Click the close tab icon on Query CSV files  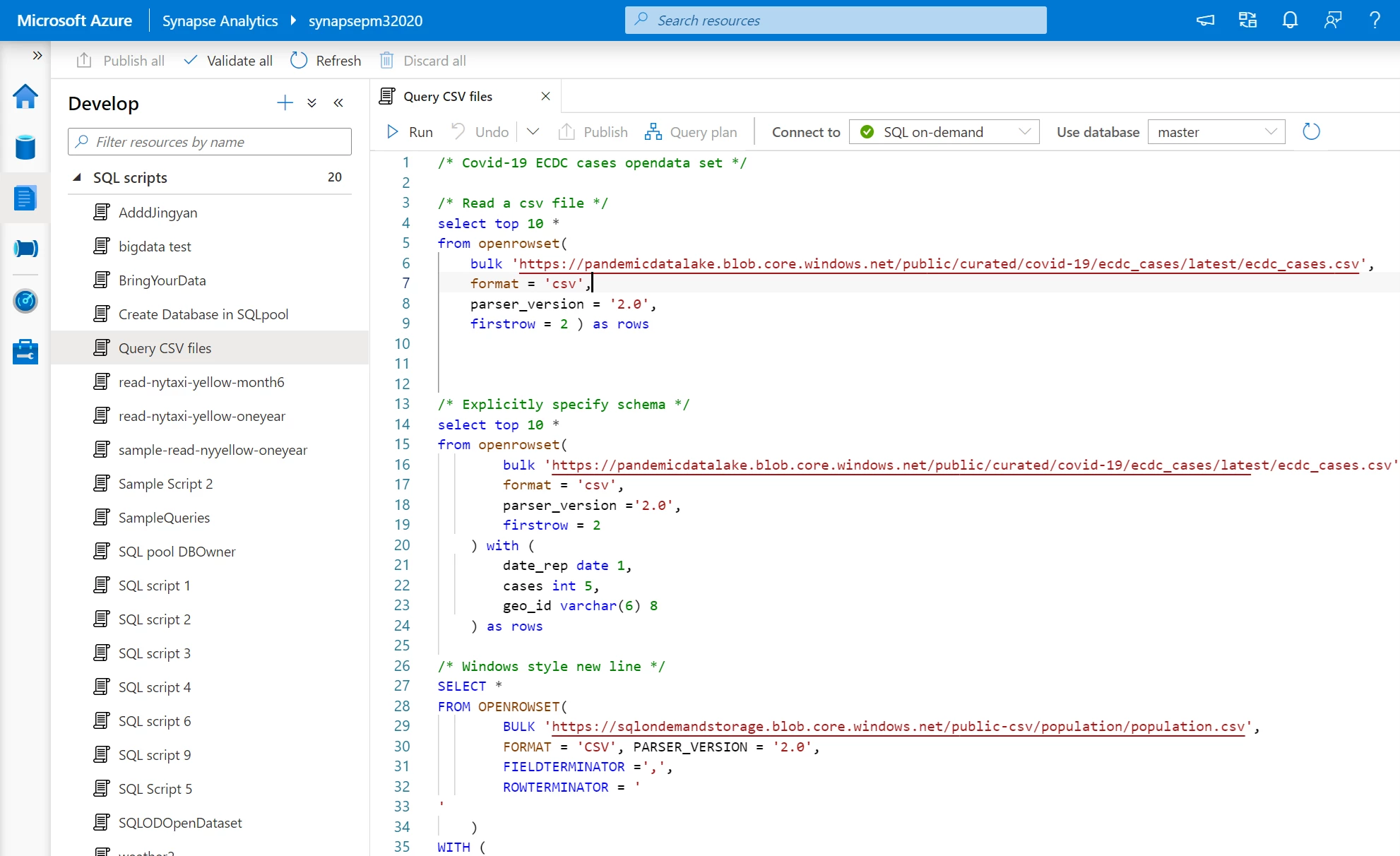coord(547,96)
